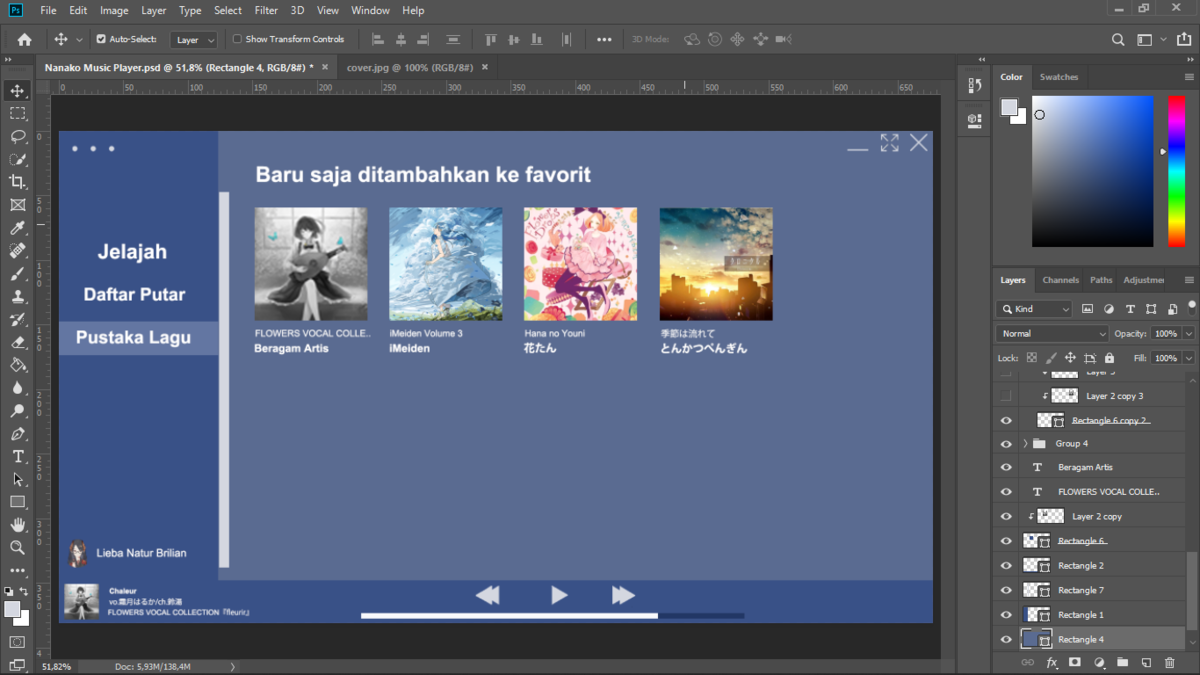Select the Lasso tool

pos(17,136)
